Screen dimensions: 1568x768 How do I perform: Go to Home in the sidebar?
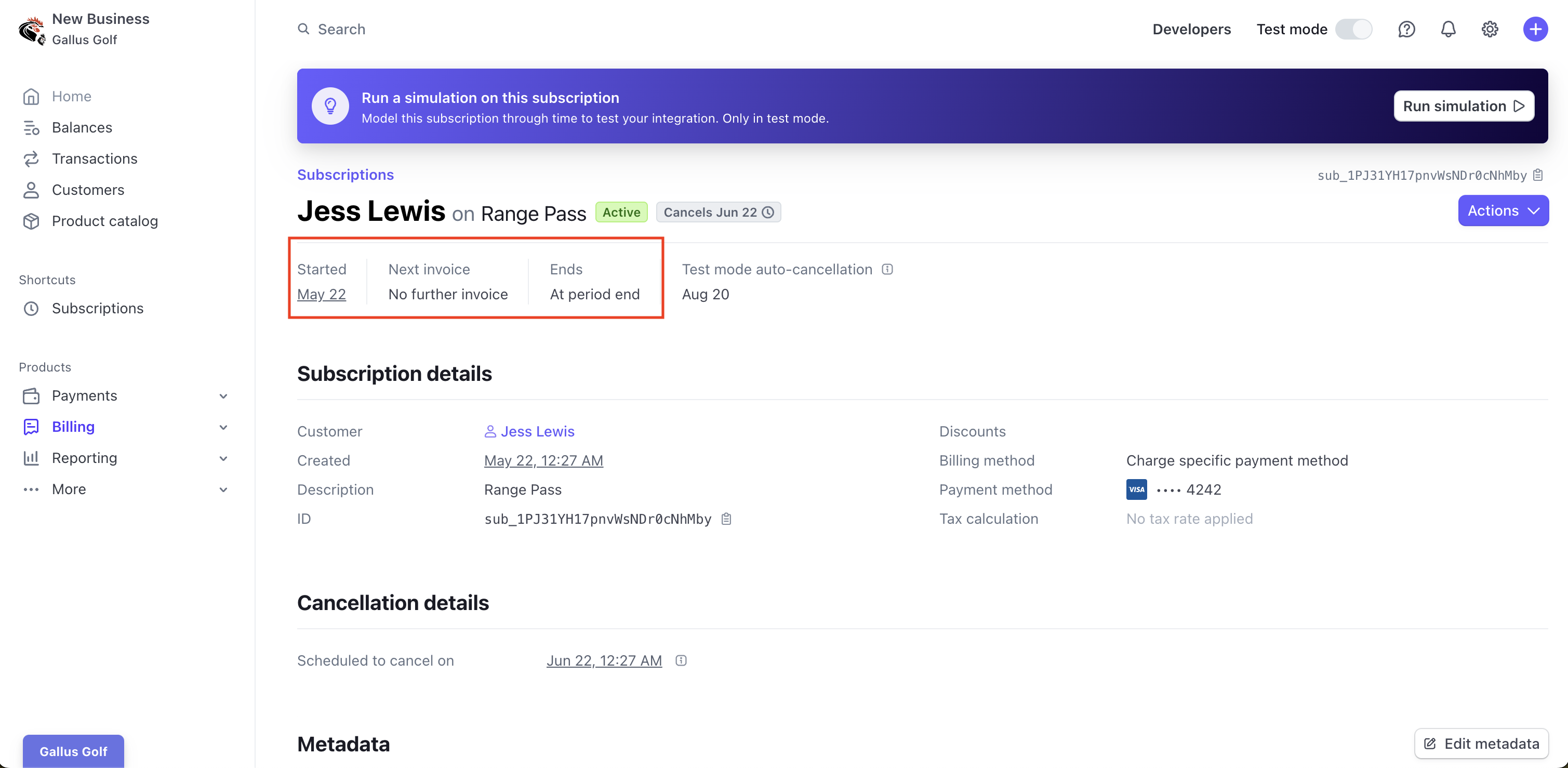[71, 97]
